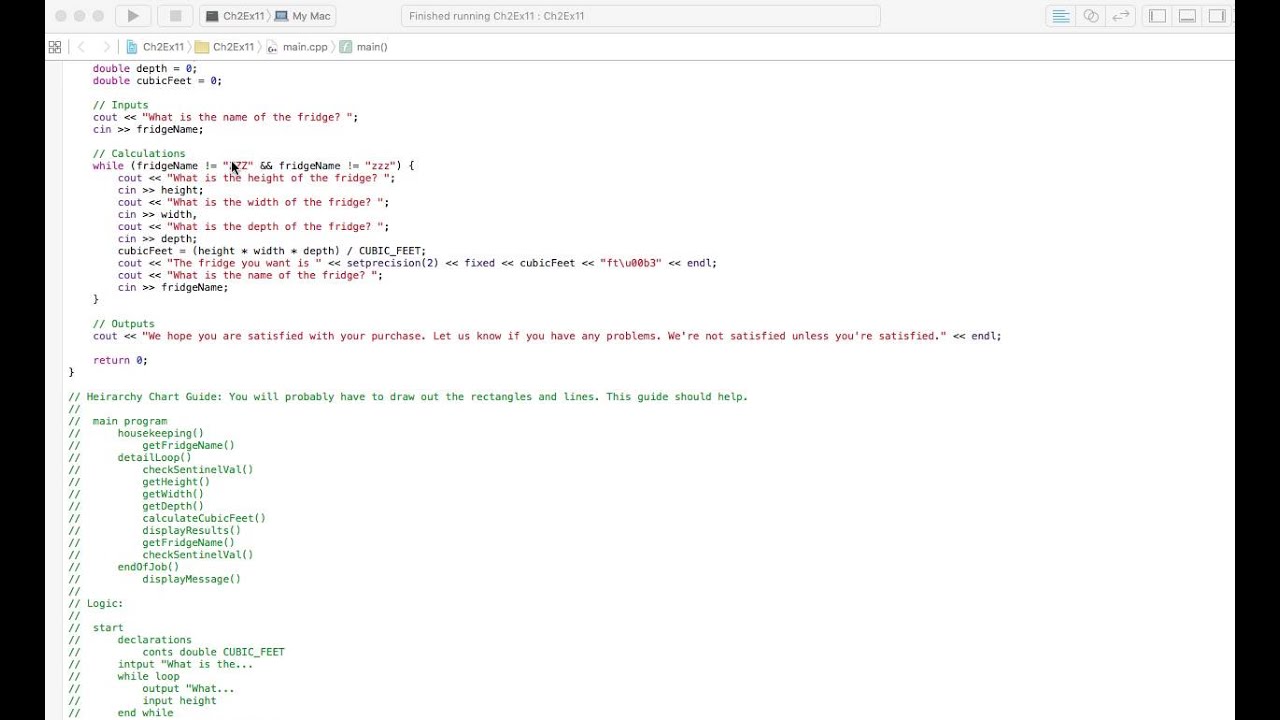Show the version editor
The width and height of the screenshot is (1280, 720).
pos(1121,16)
